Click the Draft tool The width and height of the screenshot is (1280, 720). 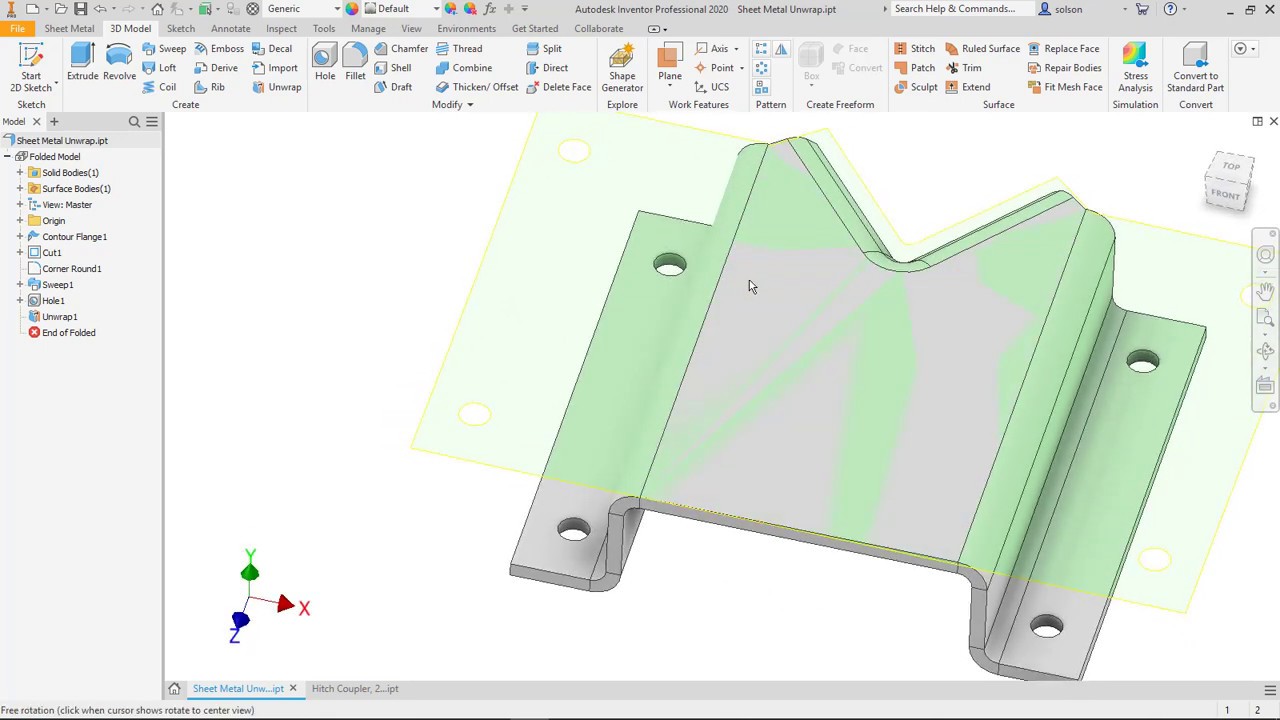392,87
